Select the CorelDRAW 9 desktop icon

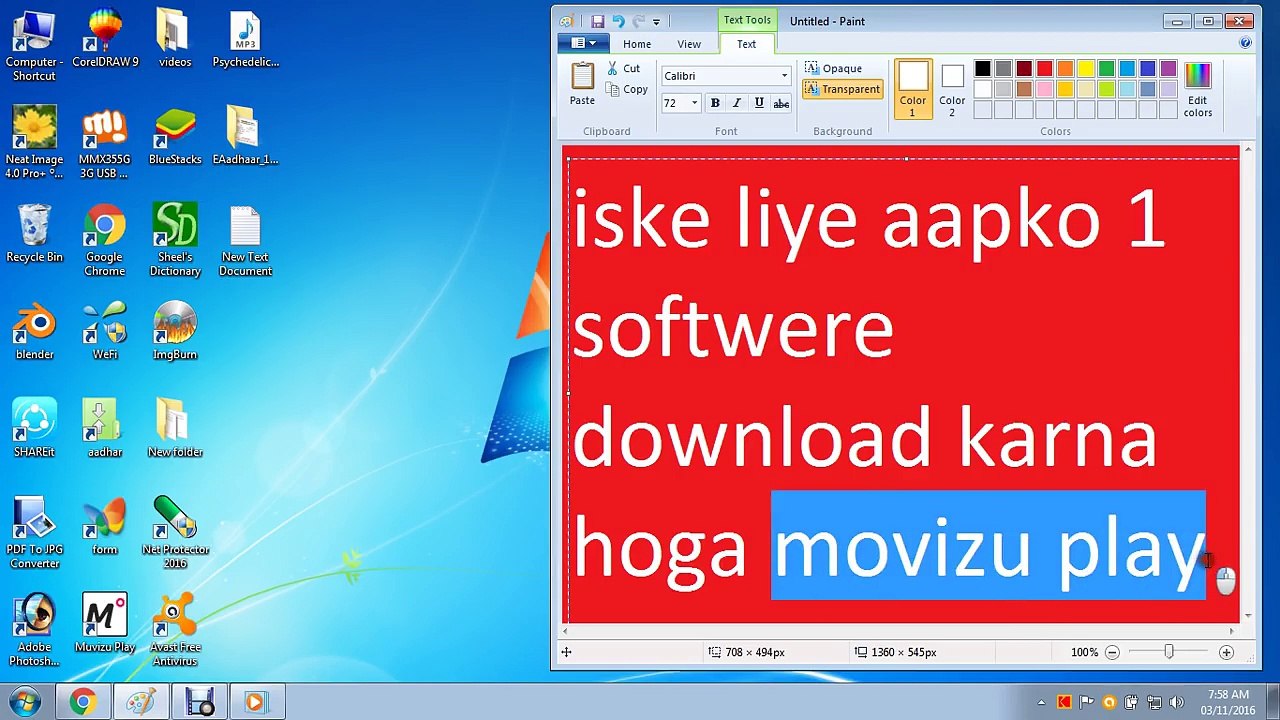click(x=105, y=40)
